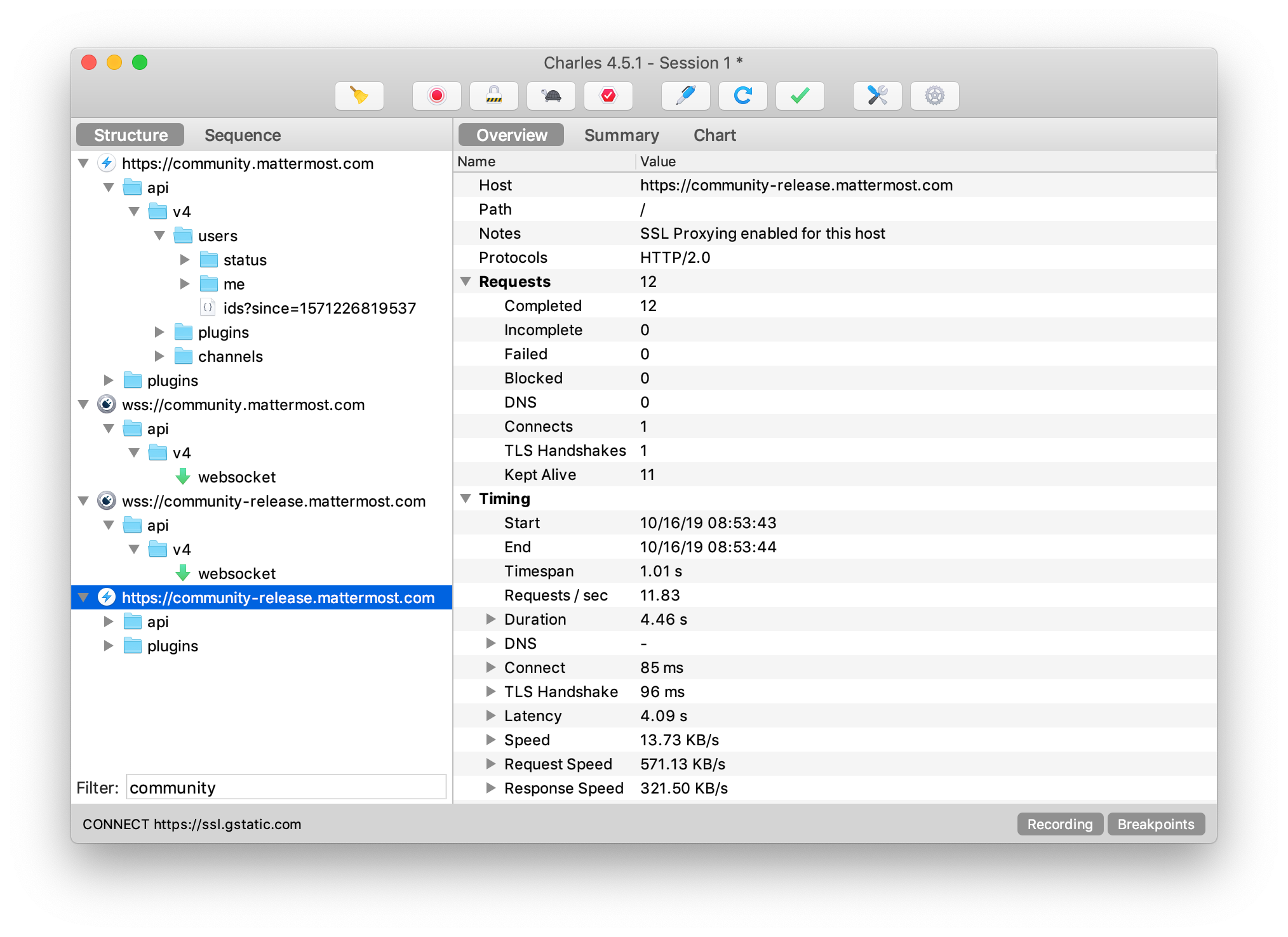The image size is (1288, 937).
Task: Toggle the Breakpoints status button
Action: [1156, 824]
